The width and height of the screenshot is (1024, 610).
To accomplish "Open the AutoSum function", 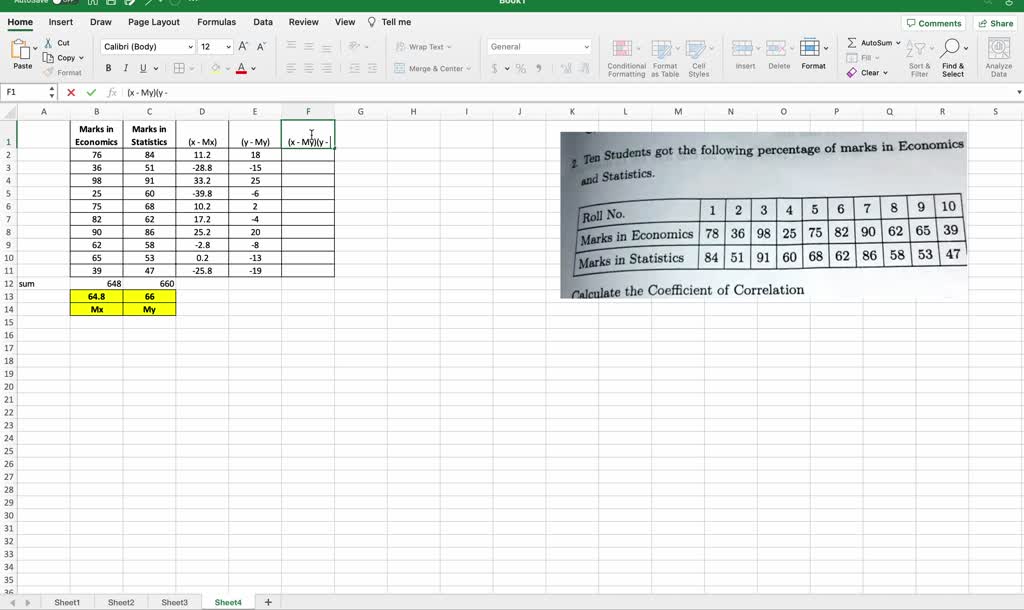I will click(873, 42).
